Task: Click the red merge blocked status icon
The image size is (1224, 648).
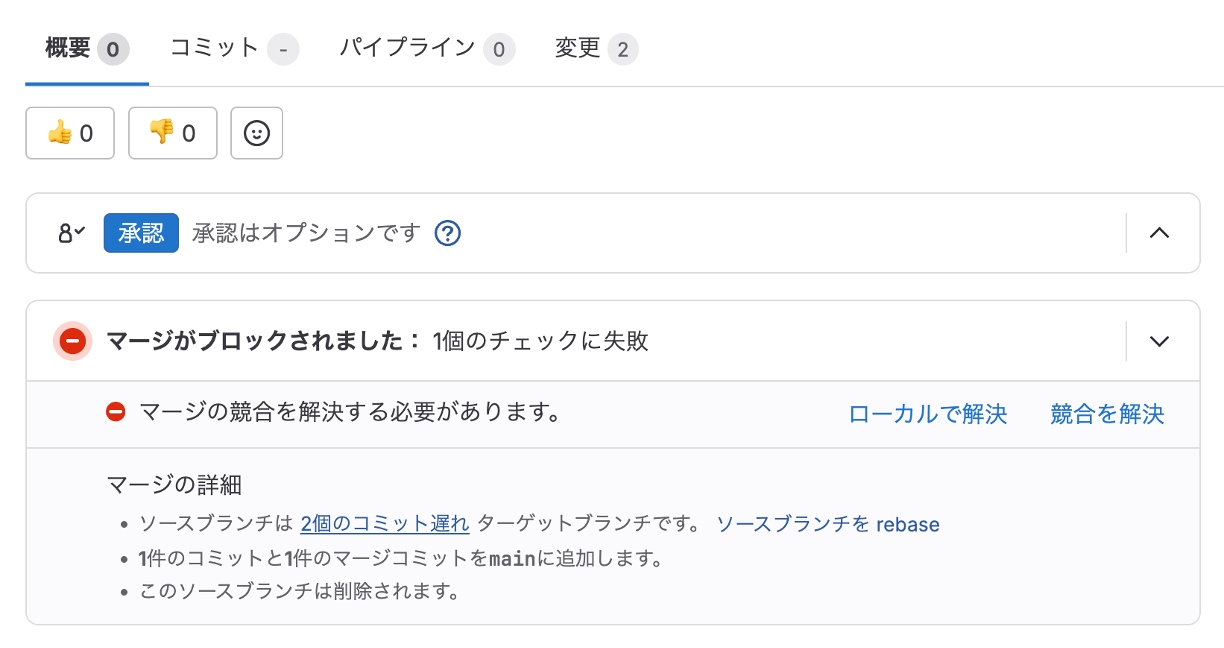Action: pyautogui.click(x=72, y=341)
